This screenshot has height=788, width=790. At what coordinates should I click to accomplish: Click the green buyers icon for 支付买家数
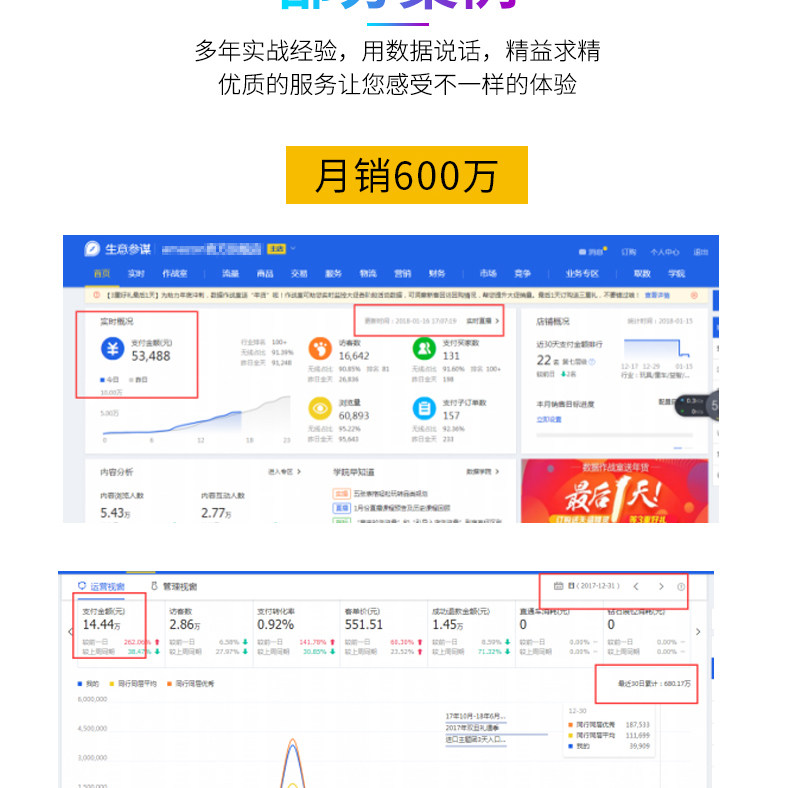tap(424, 348)
